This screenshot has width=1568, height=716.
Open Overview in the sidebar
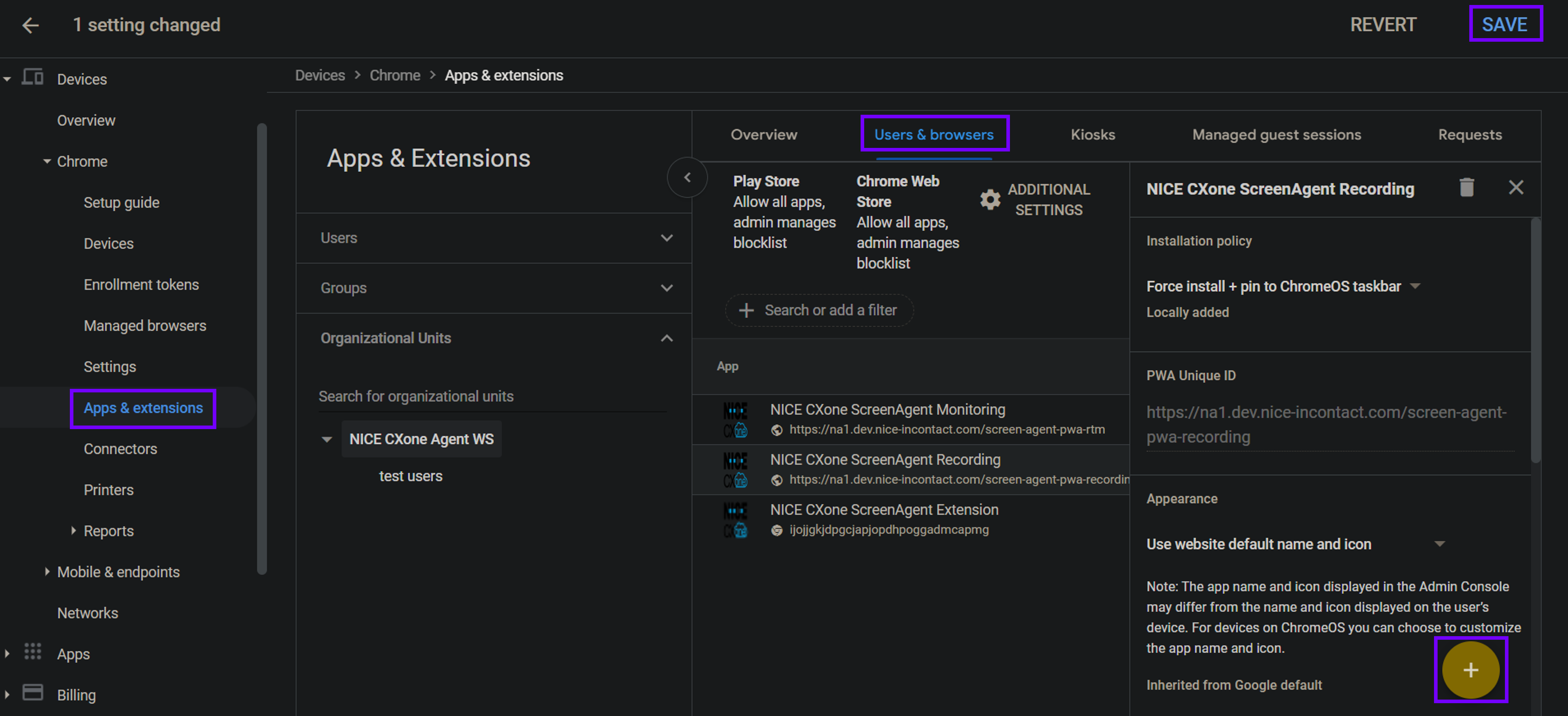86,120
